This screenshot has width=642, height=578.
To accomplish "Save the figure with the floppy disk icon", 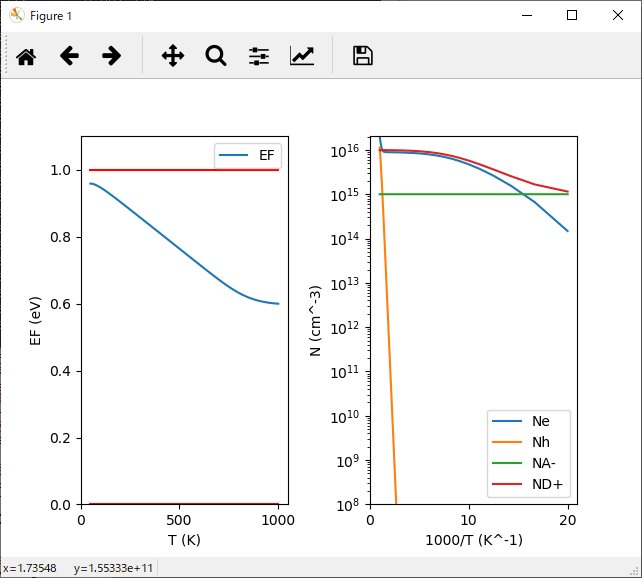I will 363,56.
